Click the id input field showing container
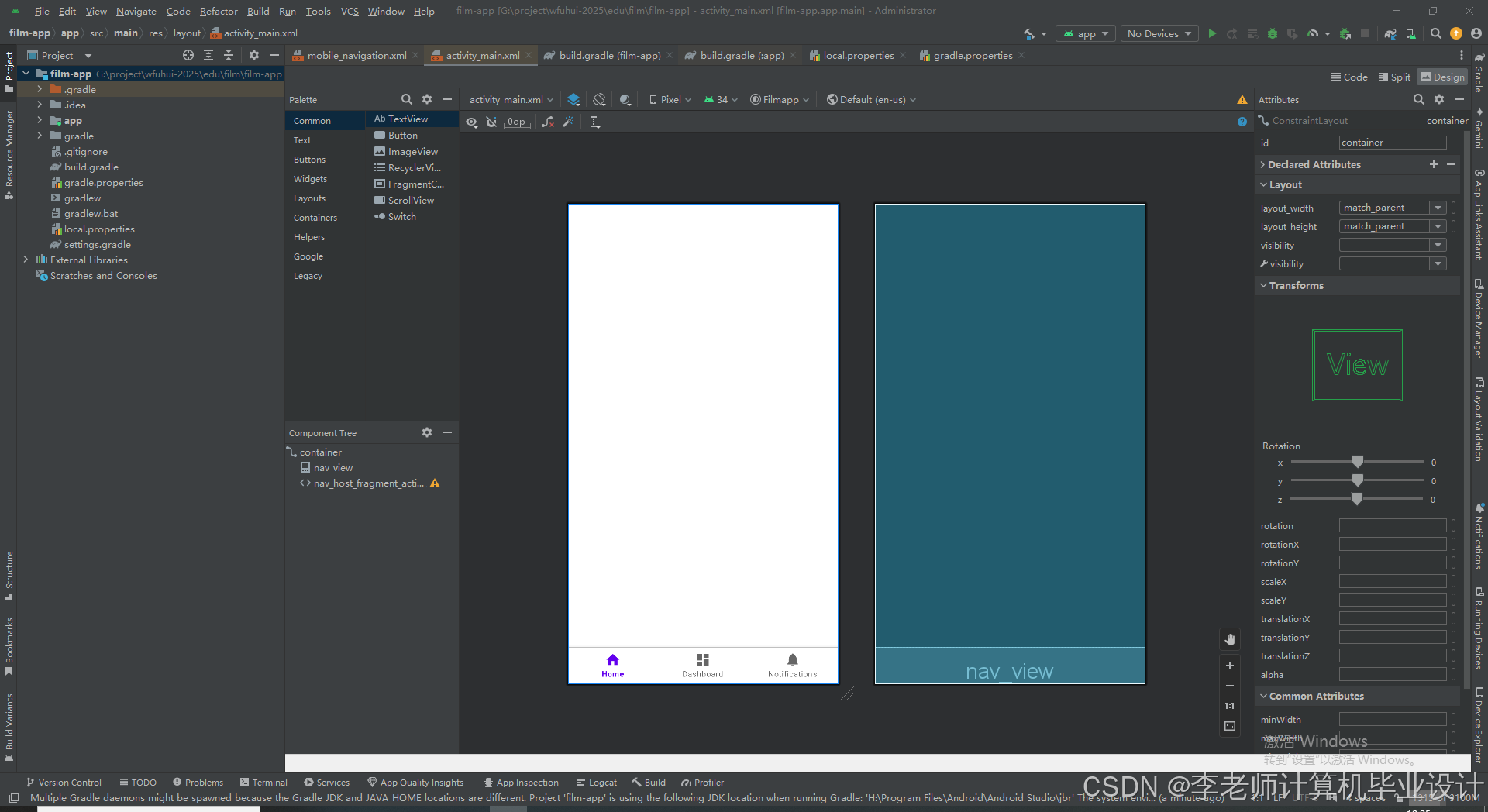 pyautogui.click(x=1392, y=143)
